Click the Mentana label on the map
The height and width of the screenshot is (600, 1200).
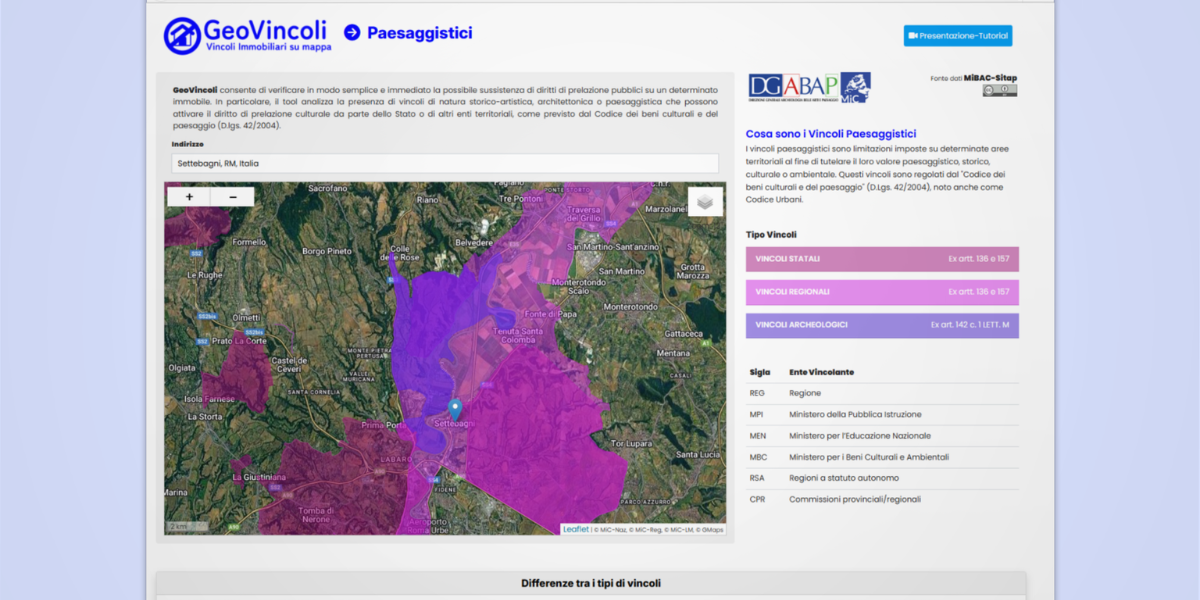(673, 352)
